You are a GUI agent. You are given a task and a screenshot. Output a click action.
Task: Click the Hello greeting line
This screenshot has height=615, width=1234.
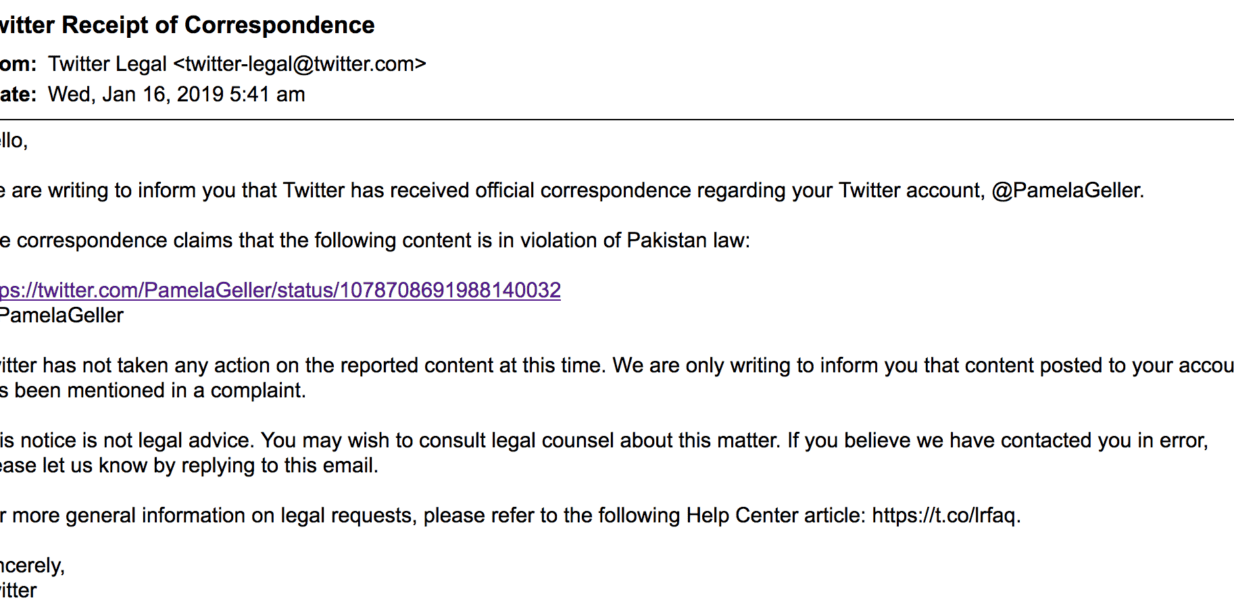13,141
